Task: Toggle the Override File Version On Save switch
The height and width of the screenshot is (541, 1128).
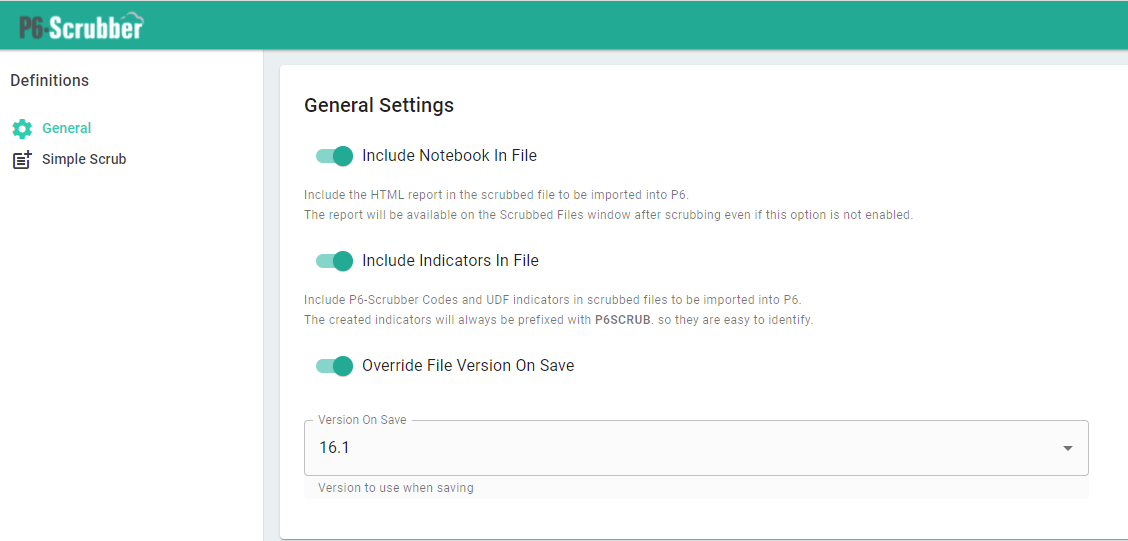Action: 334,366
